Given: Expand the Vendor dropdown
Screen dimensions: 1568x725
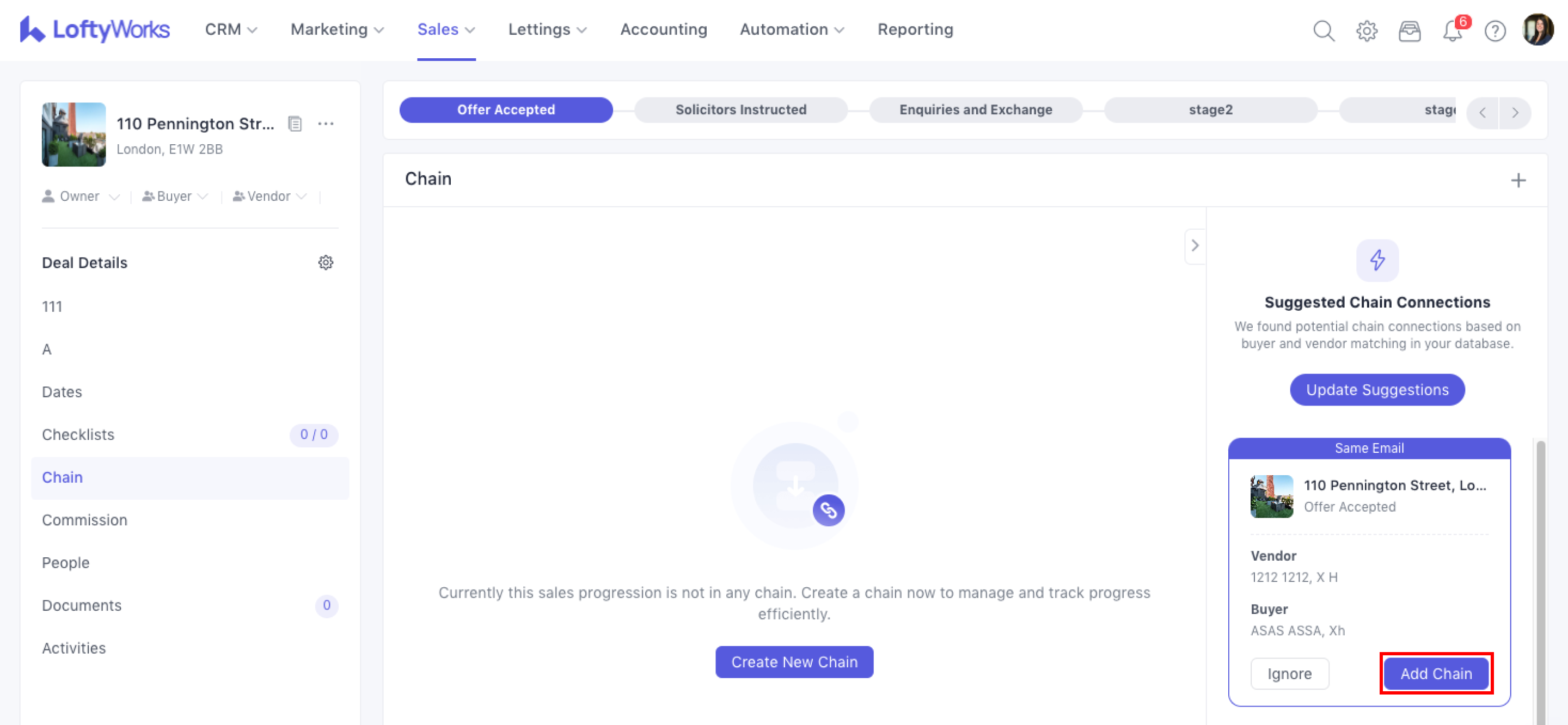Looking at the screenshot, I should [x=269, y=196].
